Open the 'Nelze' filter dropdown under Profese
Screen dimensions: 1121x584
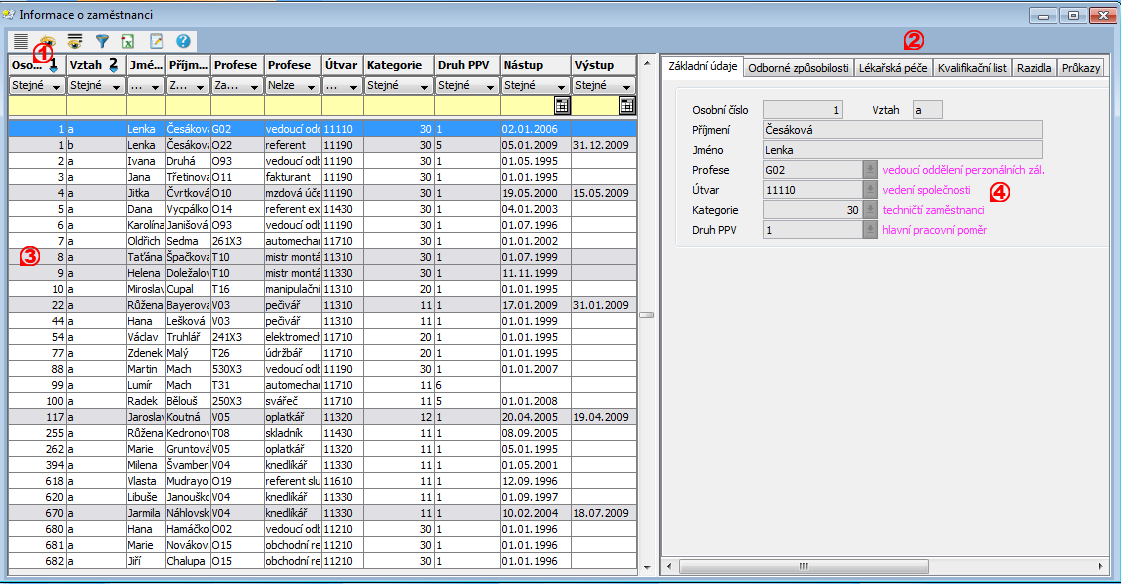(313, 87)
